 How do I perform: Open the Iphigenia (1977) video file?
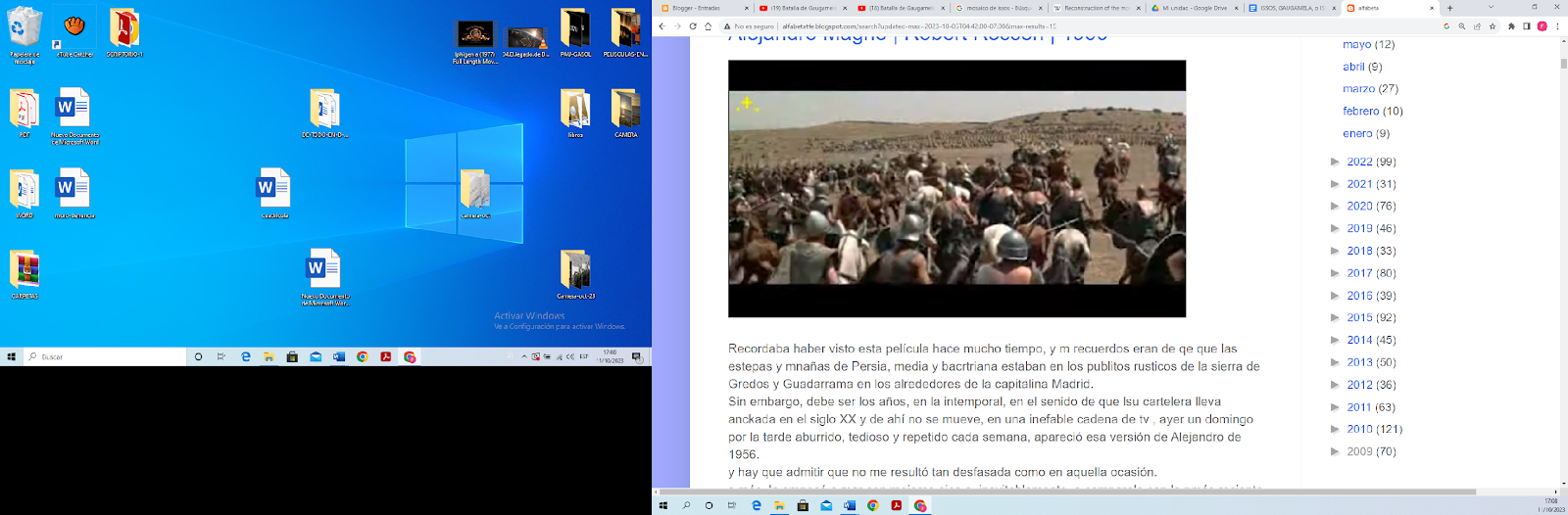point(475,44)
